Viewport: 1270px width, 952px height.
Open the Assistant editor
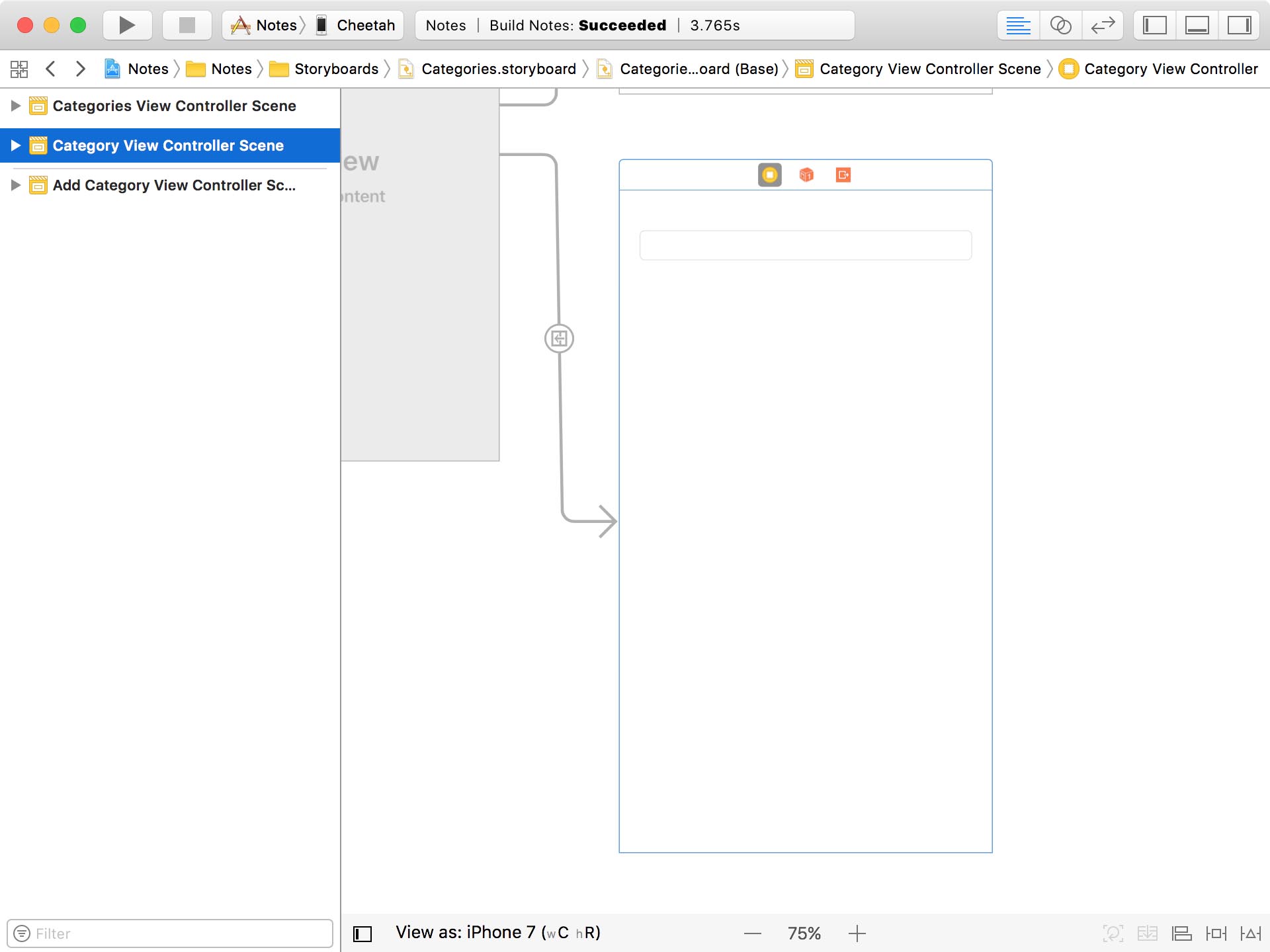(x=1061, y=25)
